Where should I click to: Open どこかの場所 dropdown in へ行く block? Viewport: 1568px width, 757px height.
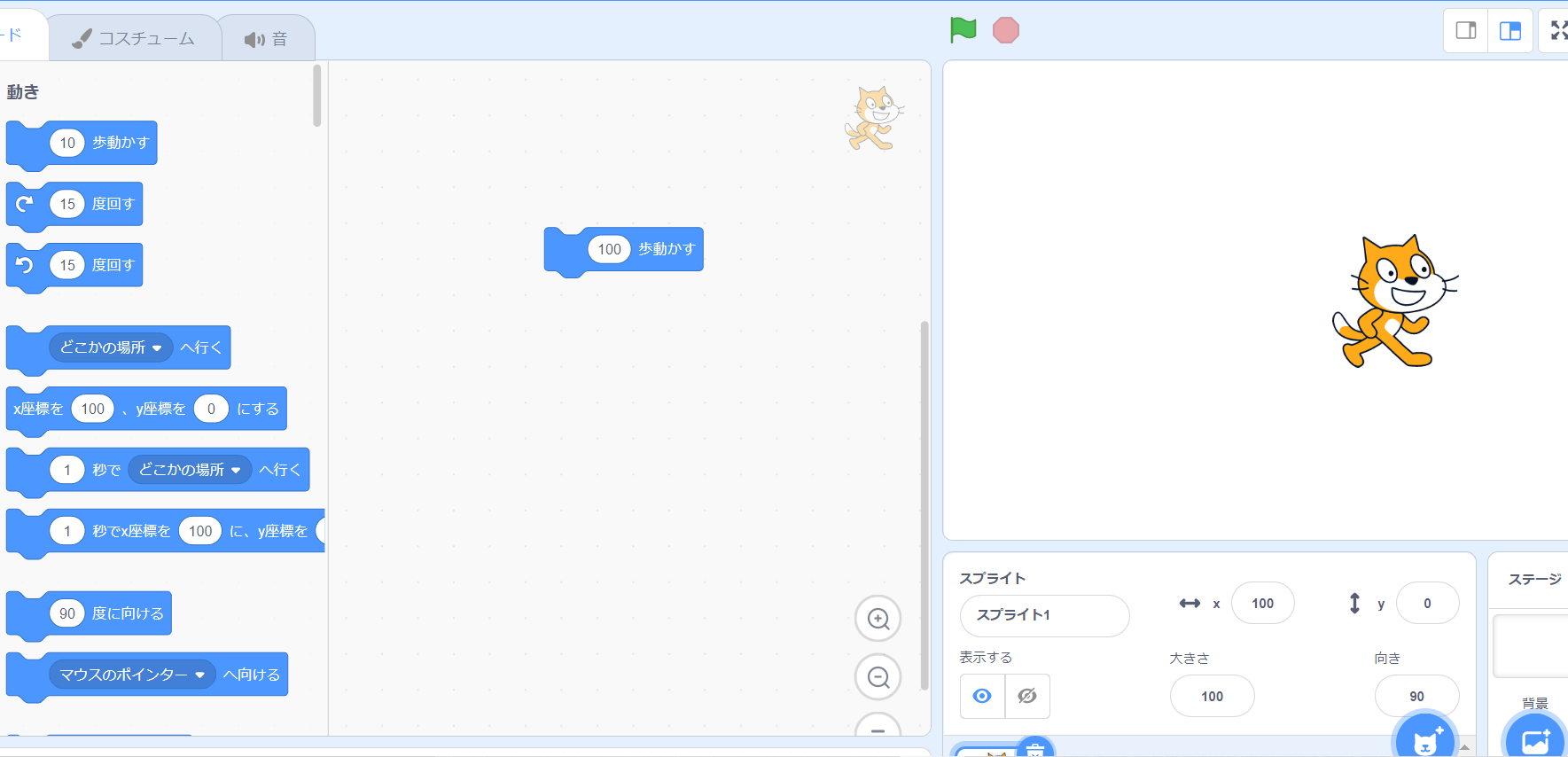tap(111, 347)
